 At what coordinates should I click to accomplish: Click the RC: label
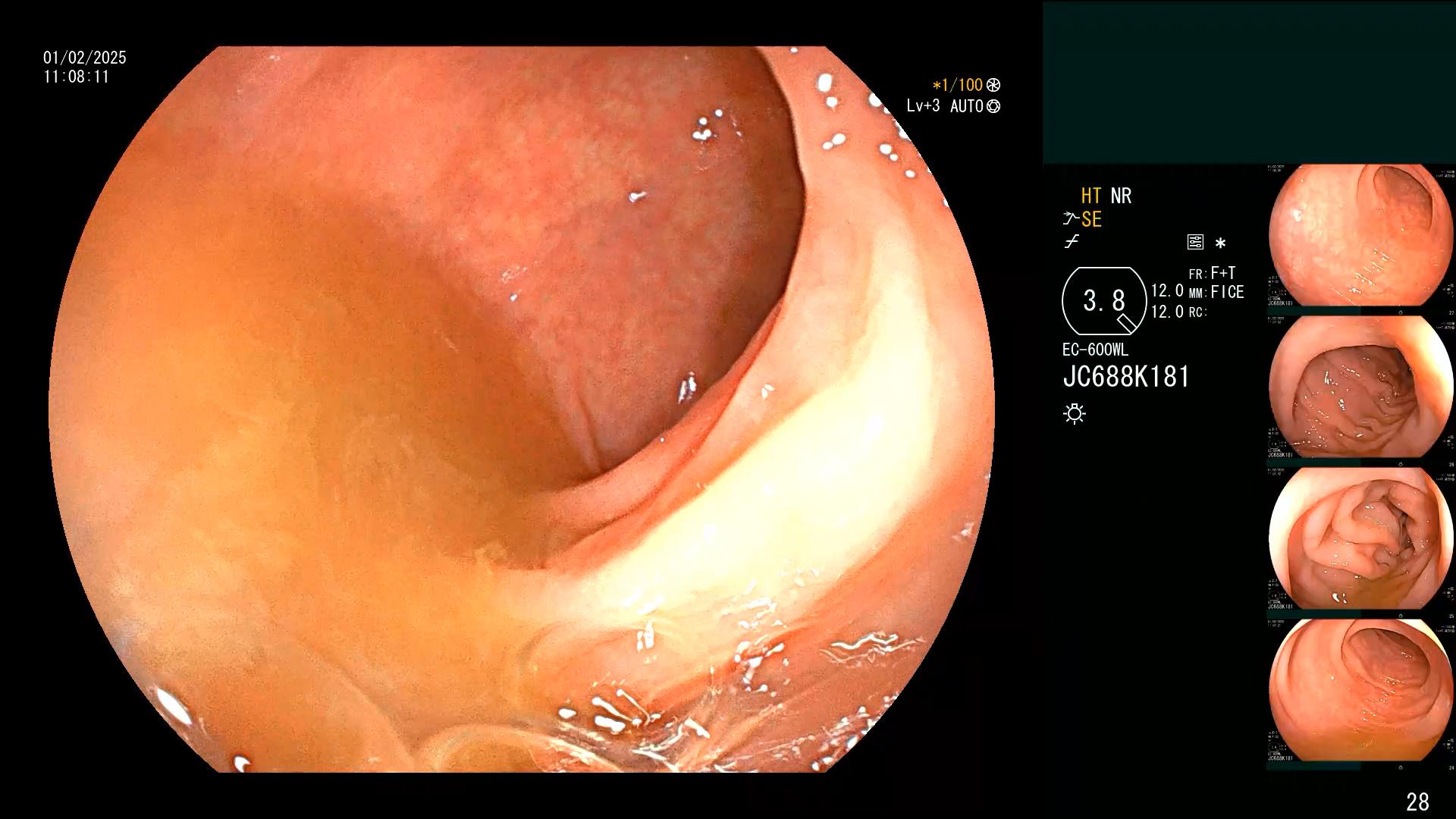[x=1197, y=312]
